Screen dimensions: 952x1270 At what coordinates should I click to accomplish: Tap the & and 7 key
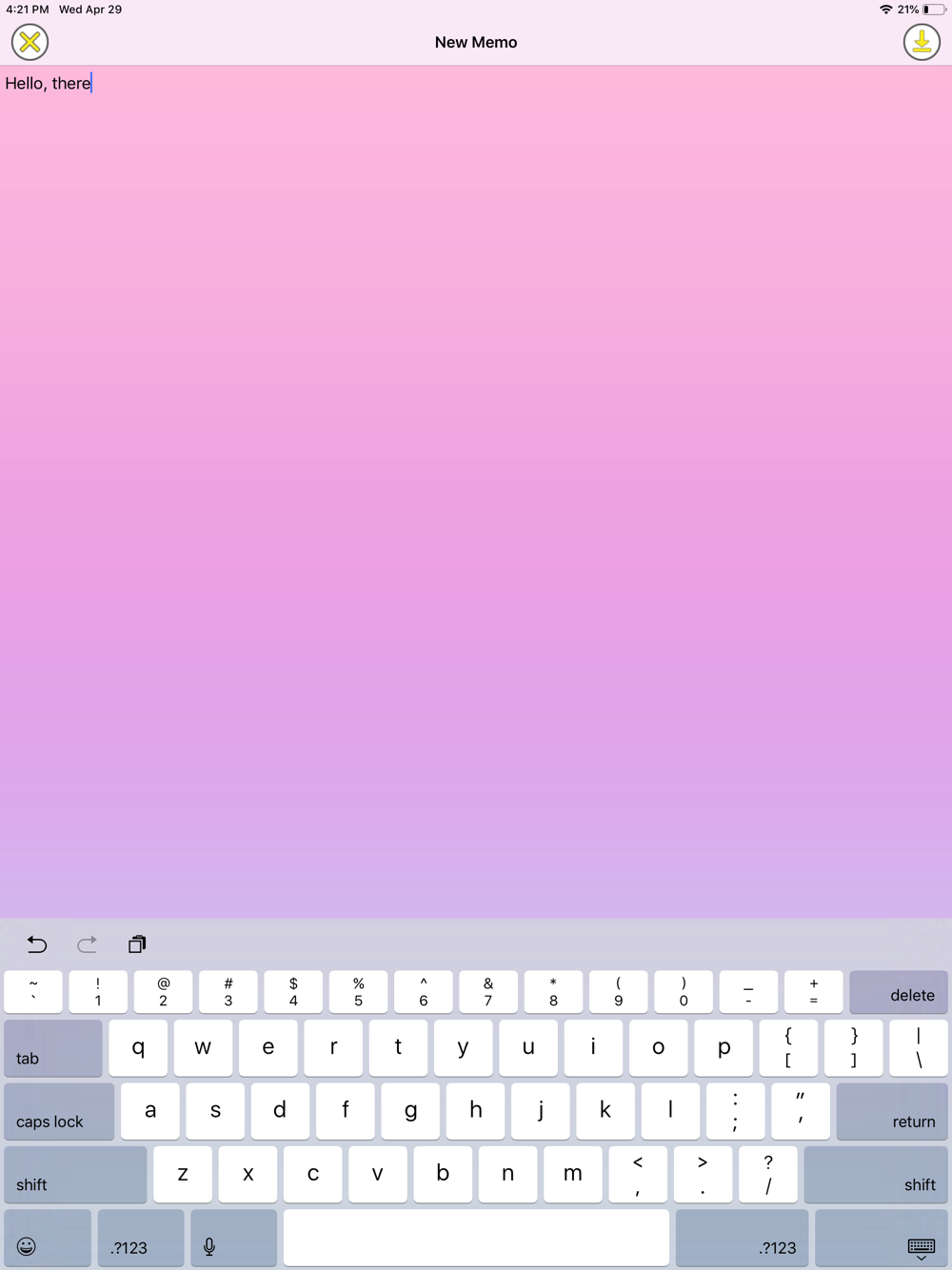tap(488, 992)
